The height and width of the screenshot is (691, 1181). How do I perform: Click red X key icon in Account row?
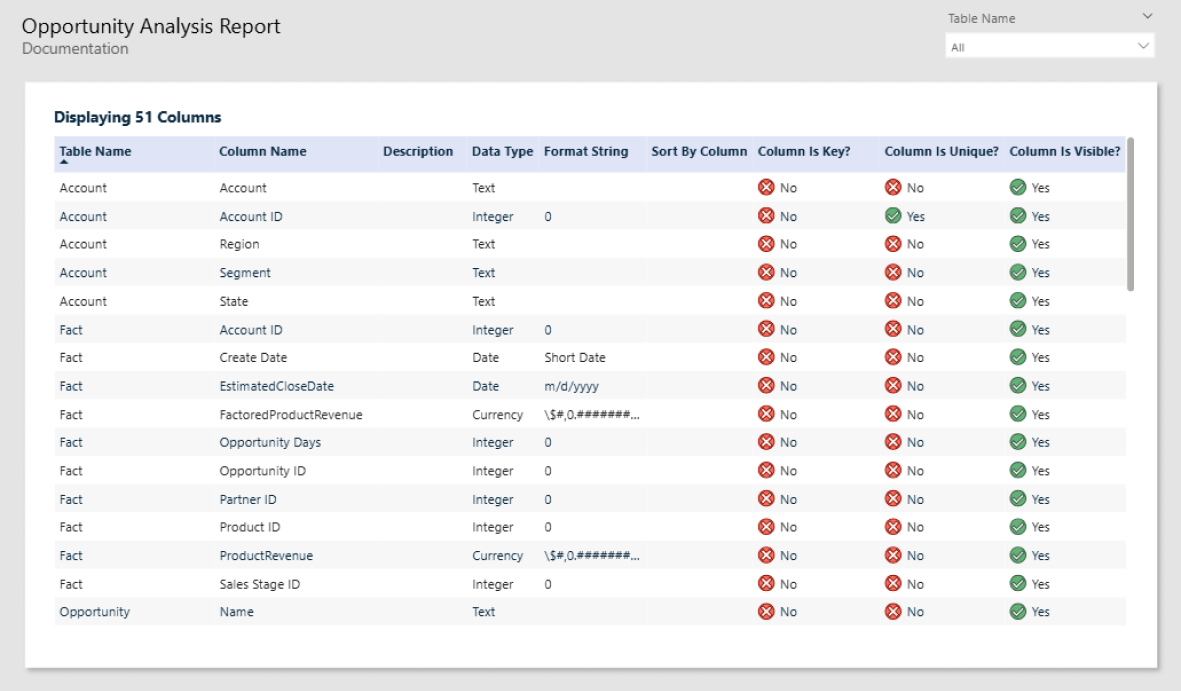coord(766,188)
